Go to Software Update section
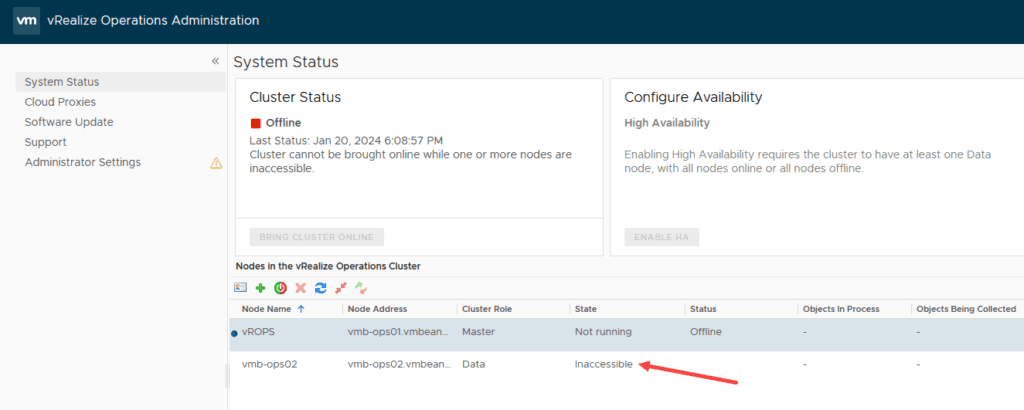The height and width of the screenshot is (410, 1024). coord(69,122)
